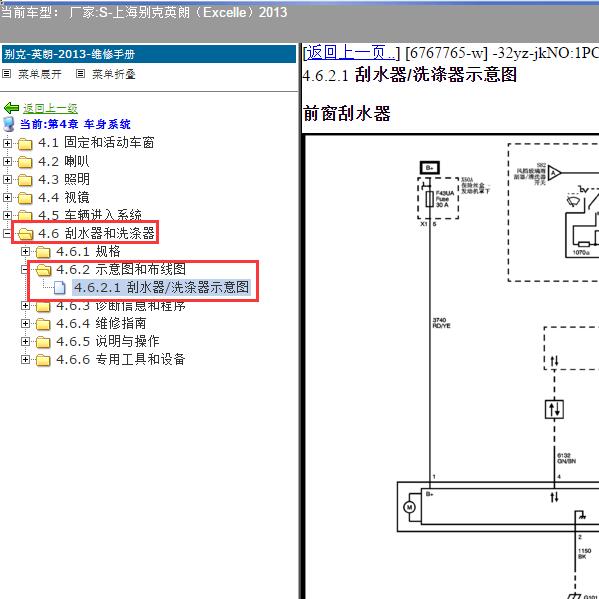Click folder icon for 4.3 照明
599x599 pixels.
[x=25, y=180]
